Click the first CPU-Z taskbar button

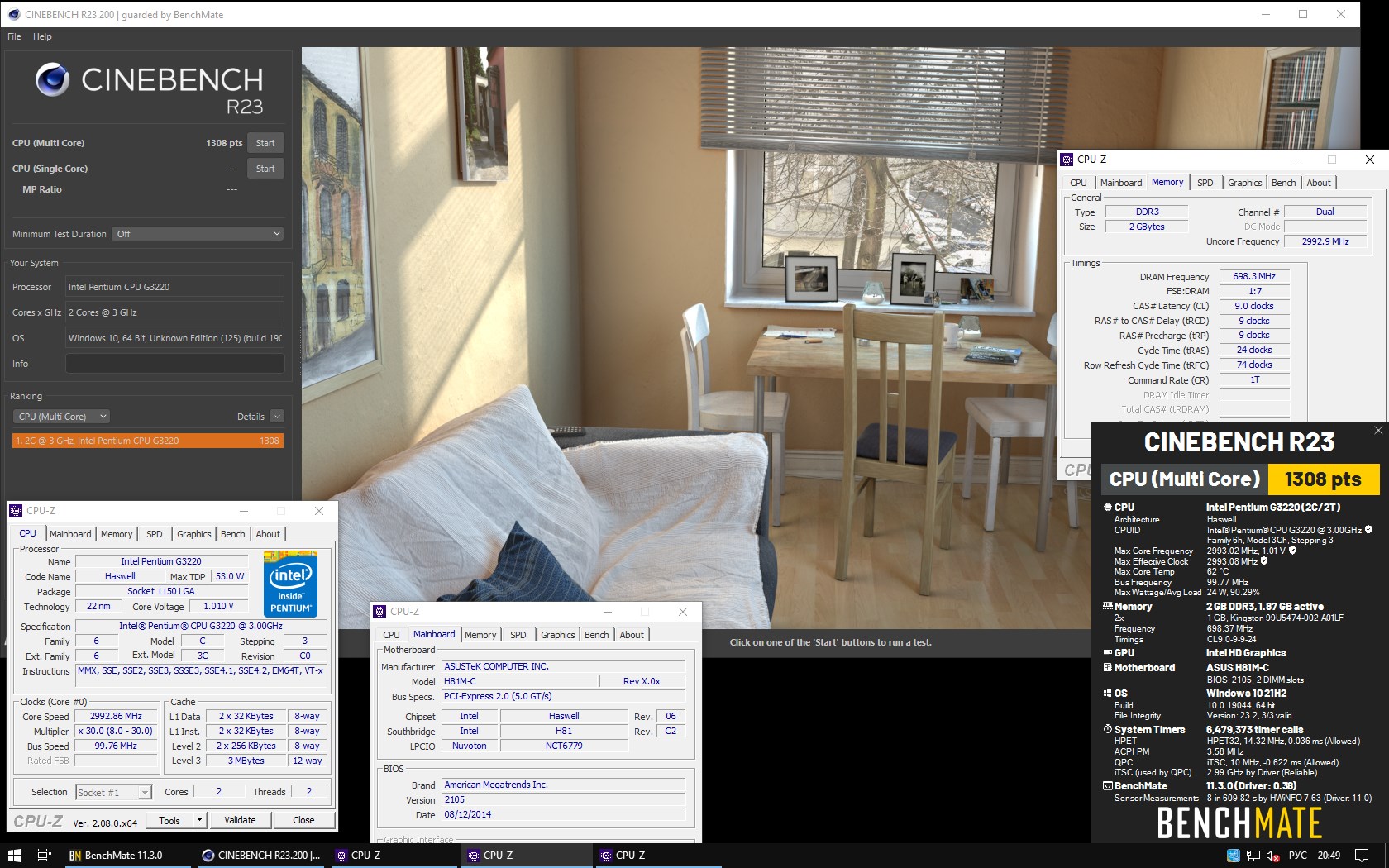click(x=394, y=856)
